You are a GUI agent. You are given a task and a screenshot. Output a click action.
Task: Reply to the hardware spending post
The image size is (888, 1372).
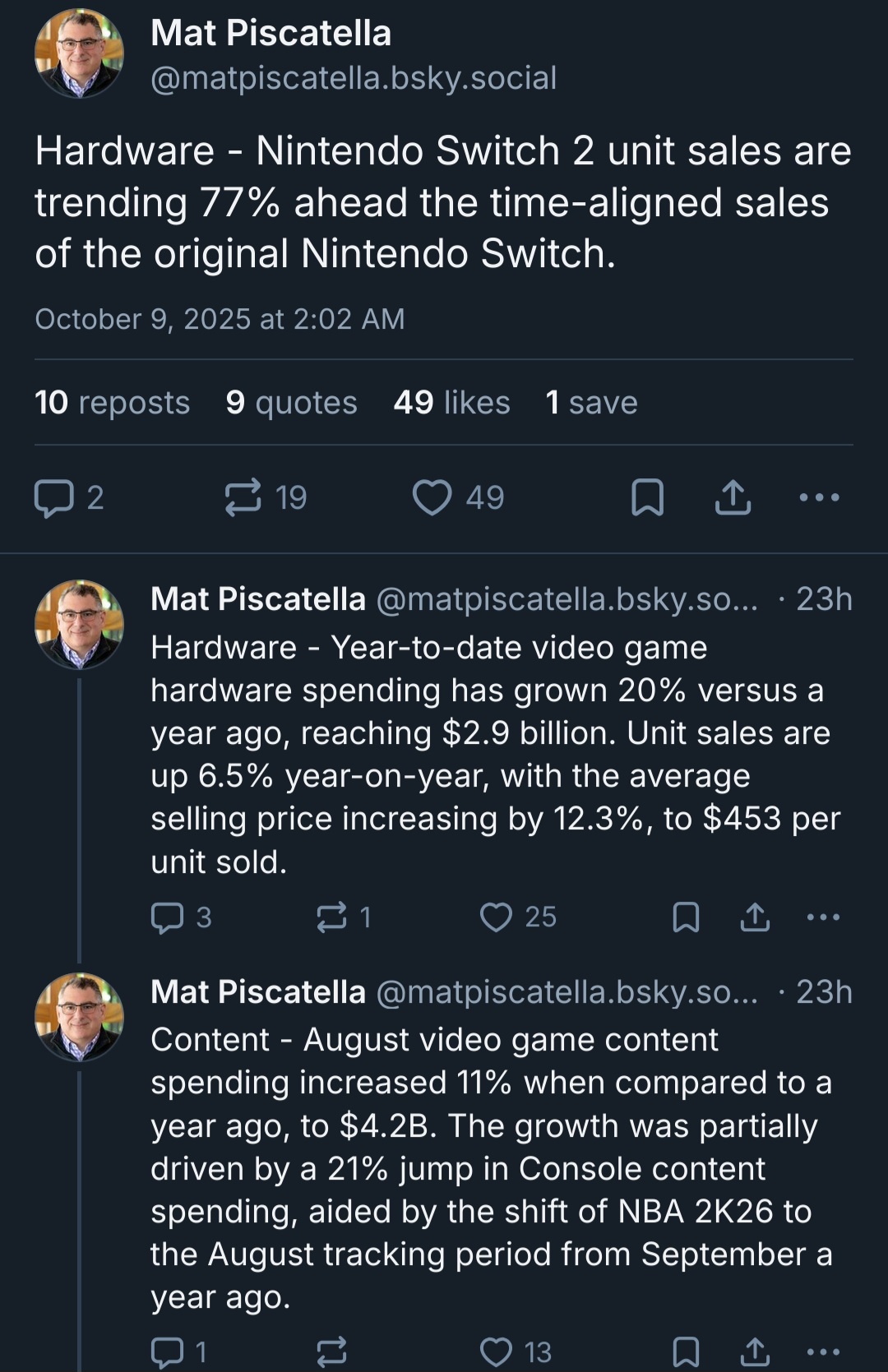[x=167, y=917]
